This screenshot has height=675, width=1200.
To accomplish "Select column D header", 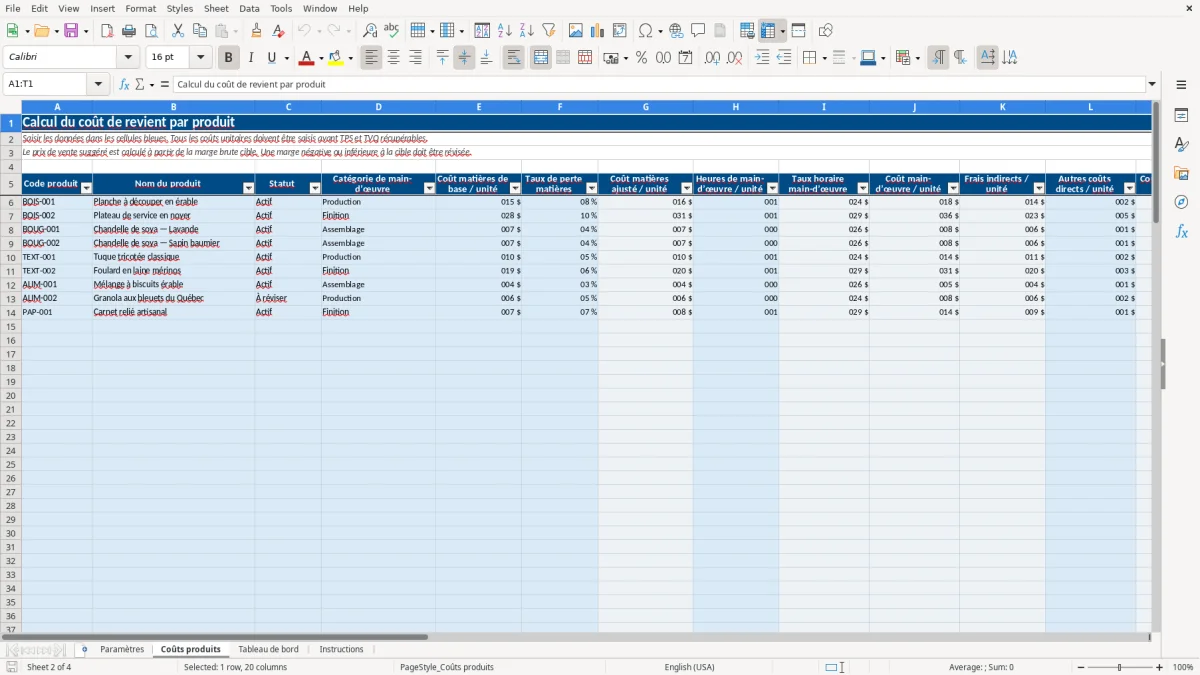I will click(378, 106).
